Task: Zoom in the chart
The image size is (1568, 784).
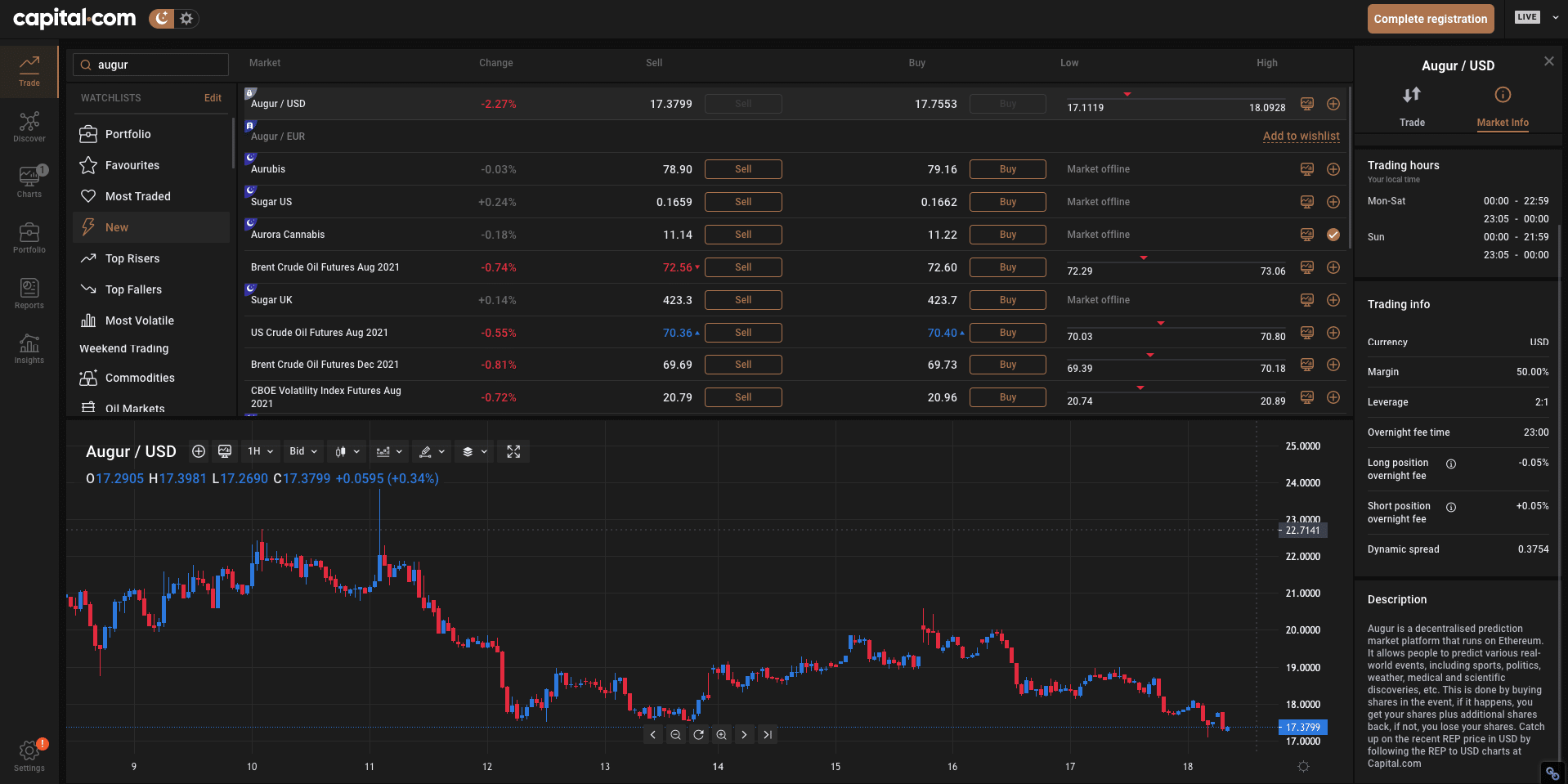Action: [721, 735]
